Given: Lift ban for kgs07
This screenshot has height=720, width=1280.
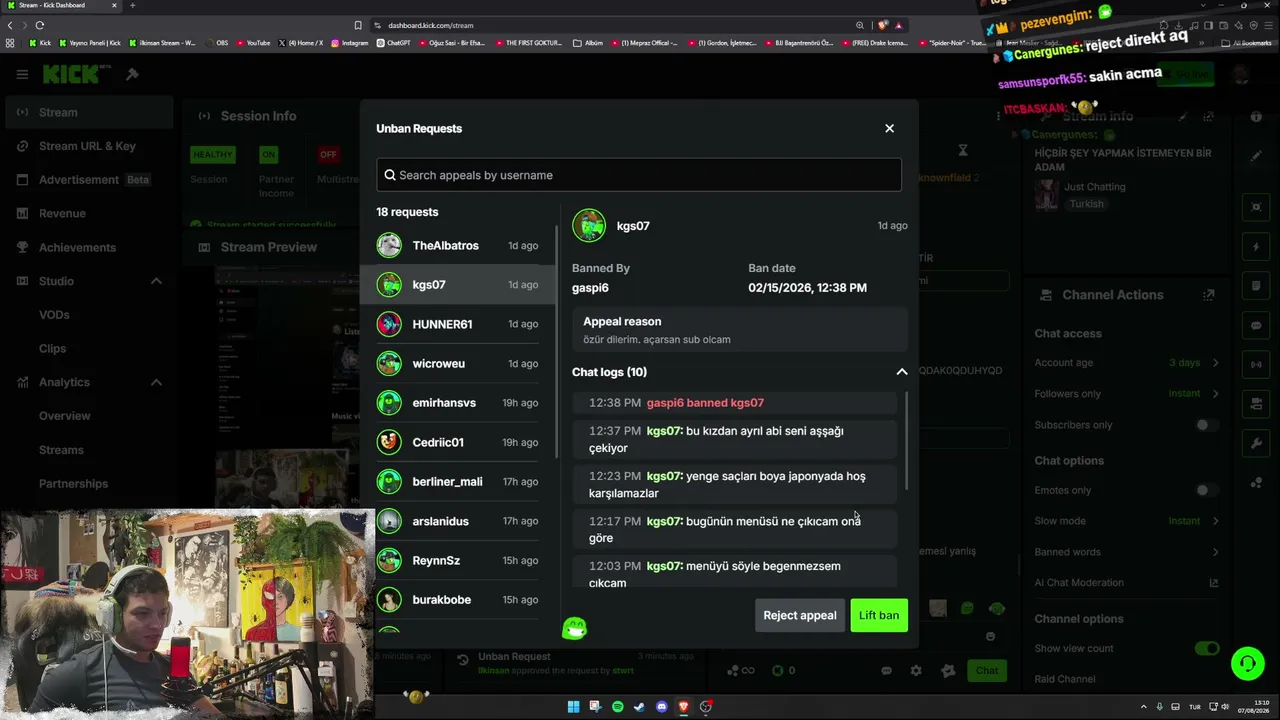Looking at the screenshot, I should [x=879, y=615].
